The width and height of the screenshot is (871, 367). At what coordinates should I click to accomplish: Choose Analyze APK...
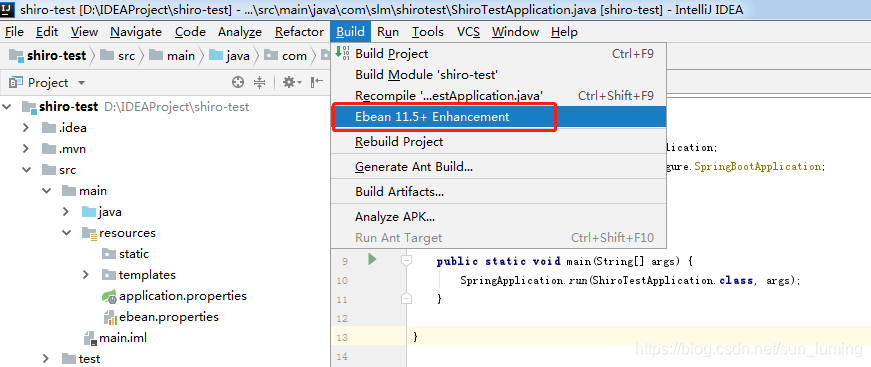498,217
